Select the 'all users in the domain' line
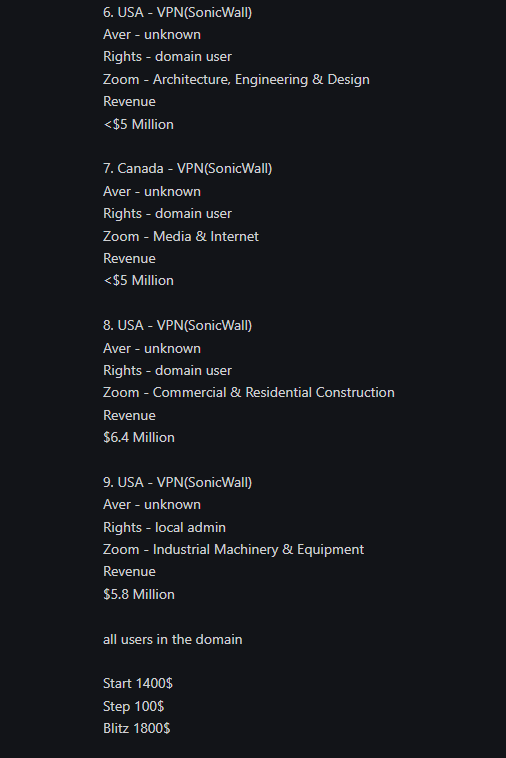Image resolution: width=506 pixels, height=758 pixels. [173, 640]
